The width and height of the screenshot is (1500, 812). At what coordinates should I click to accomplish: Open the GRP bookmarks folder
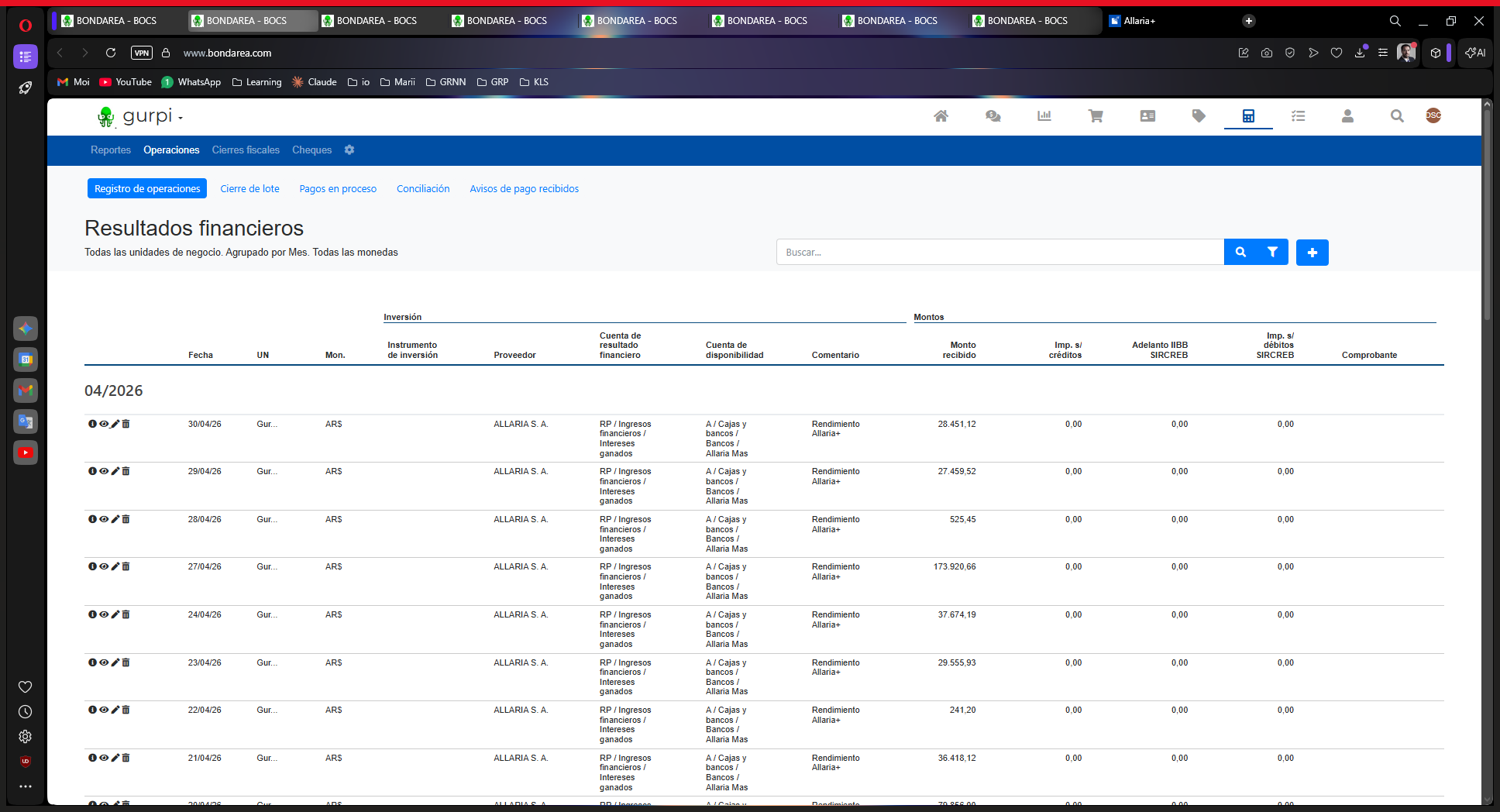493,82
